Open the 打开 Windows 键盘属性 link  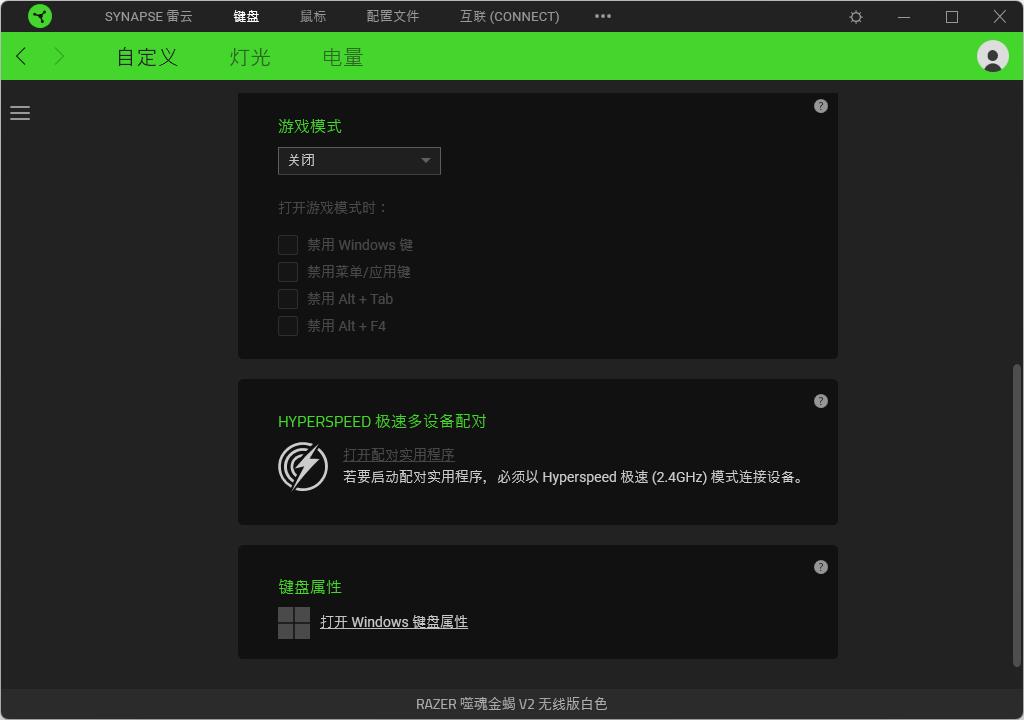(394, 622)
